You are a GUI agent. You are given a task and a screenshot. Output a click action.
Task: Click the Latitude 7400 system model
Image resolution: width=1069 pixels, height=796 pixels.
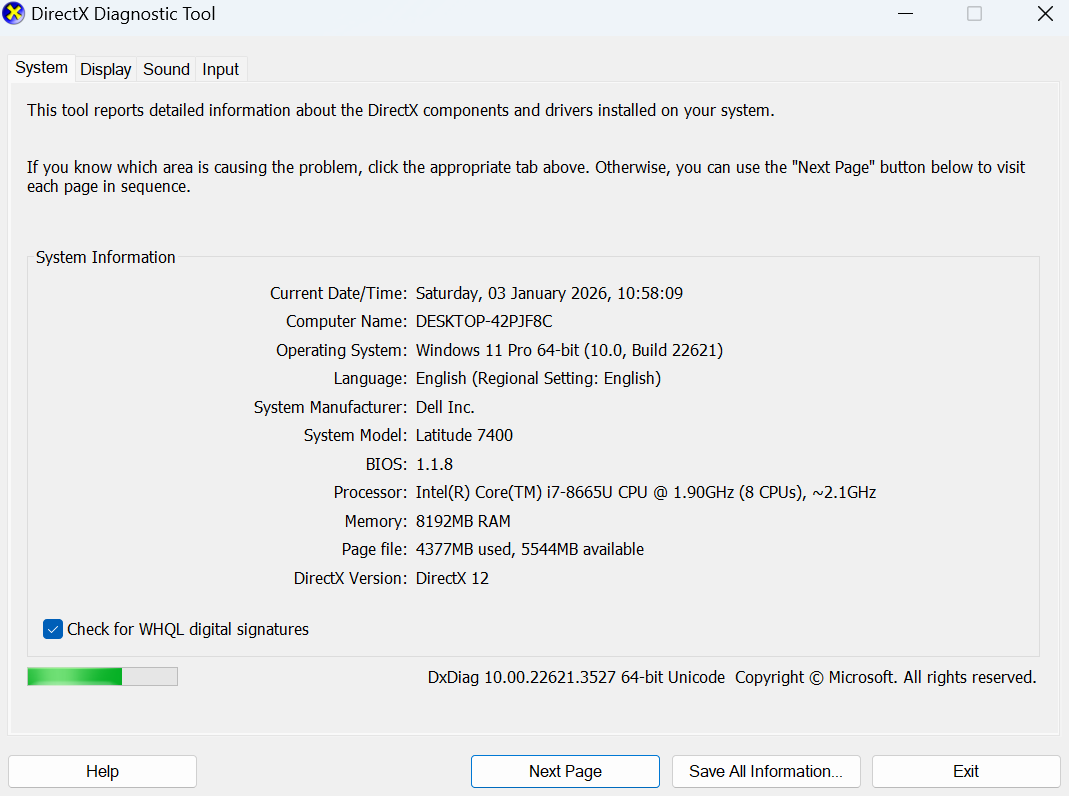pyautogui.click(x=464, y=435)
